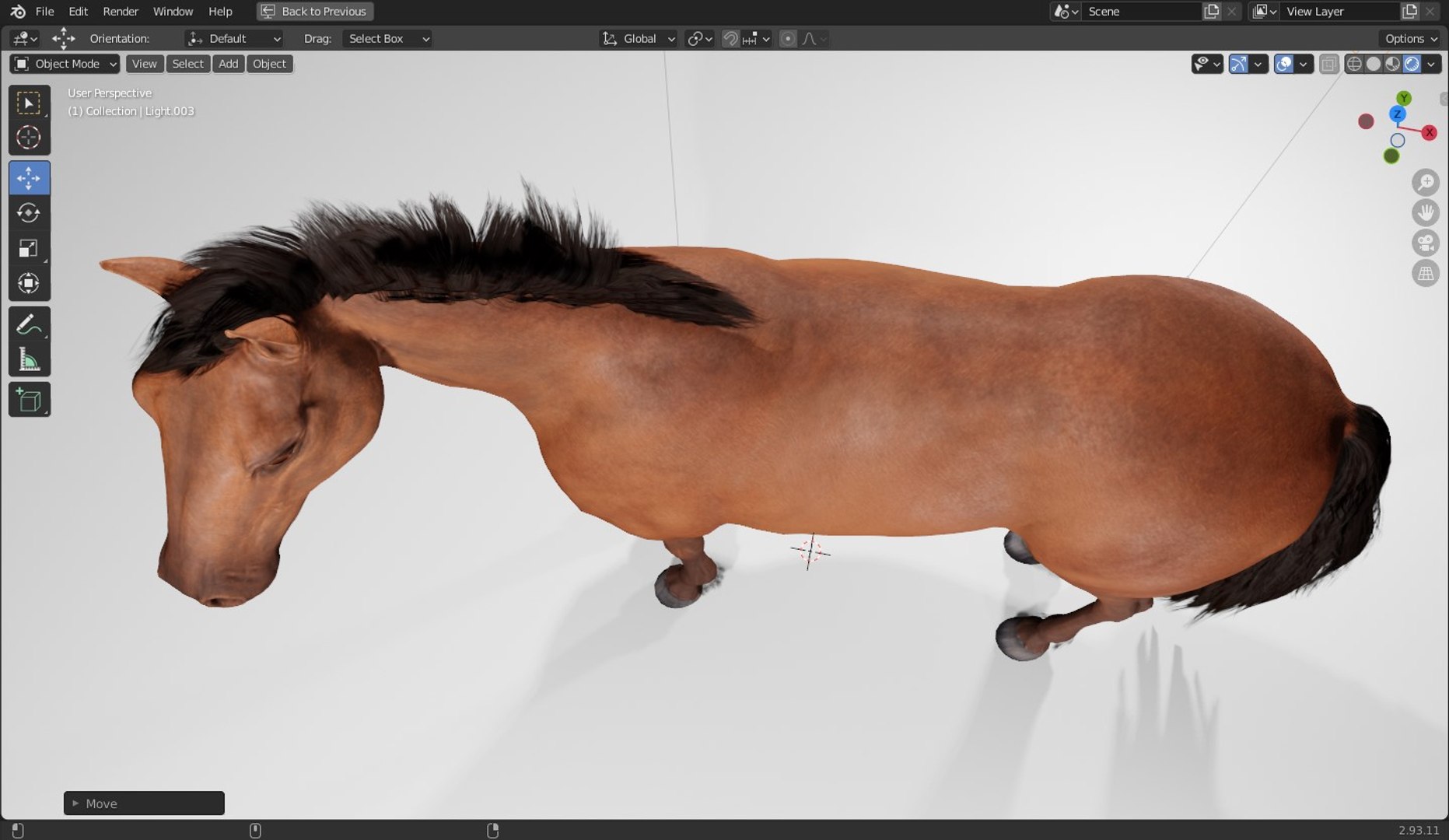
Task: Select the Select Box tool in toolbar
Action: click(x=29, y=103)
